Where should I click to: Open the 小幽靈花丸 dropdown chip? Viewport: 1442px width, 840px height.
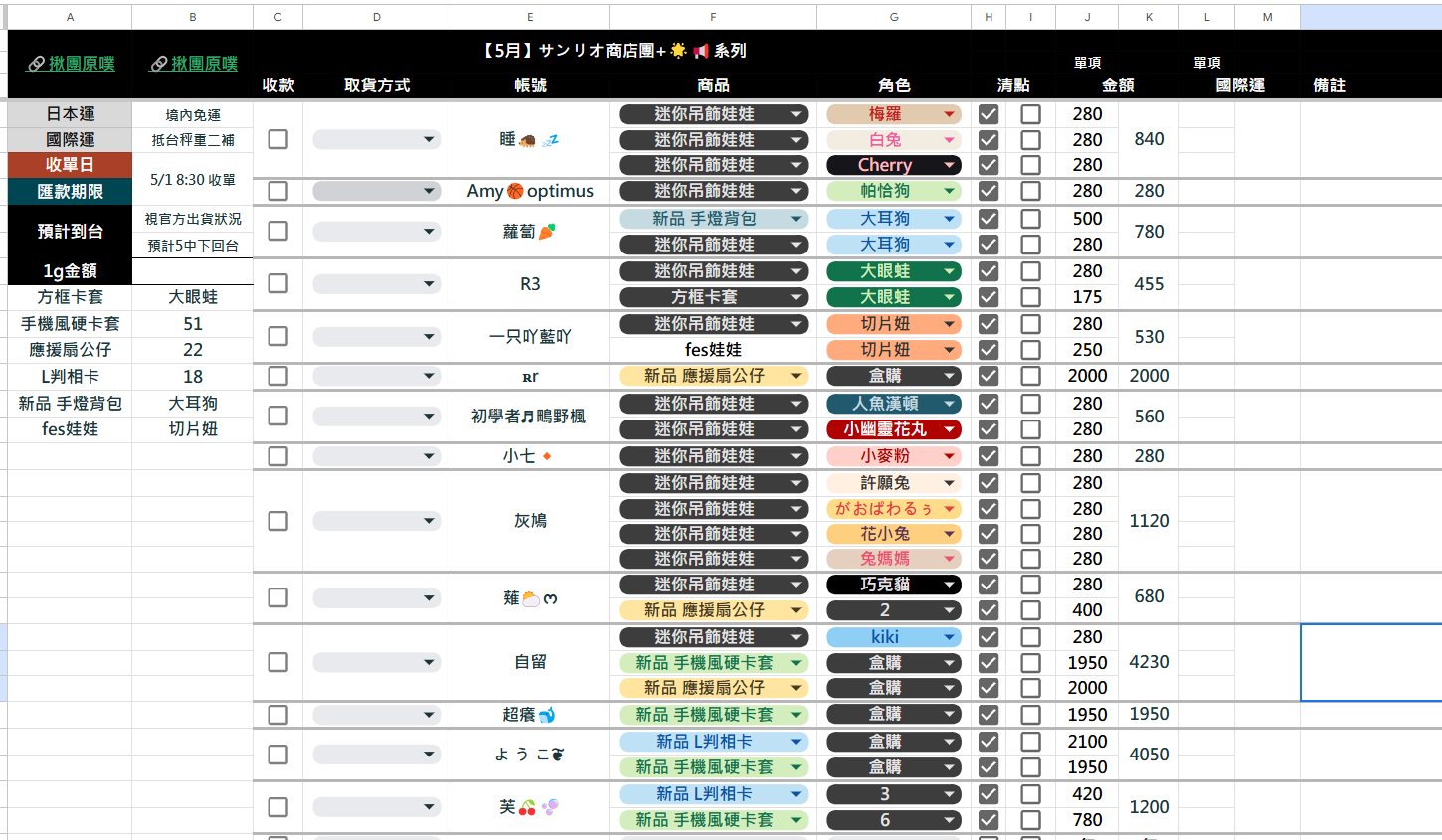894,429
